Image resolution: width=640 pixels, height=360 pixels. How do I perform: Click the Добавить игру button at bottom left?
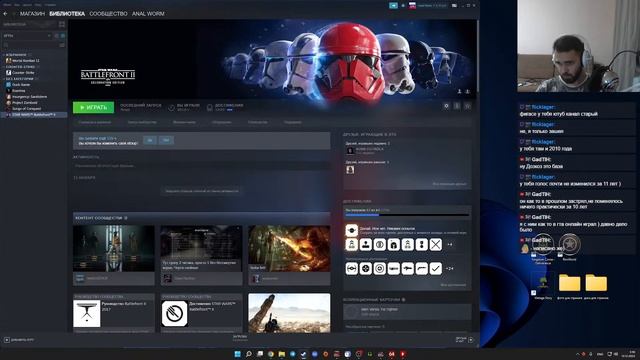(19, 340)
